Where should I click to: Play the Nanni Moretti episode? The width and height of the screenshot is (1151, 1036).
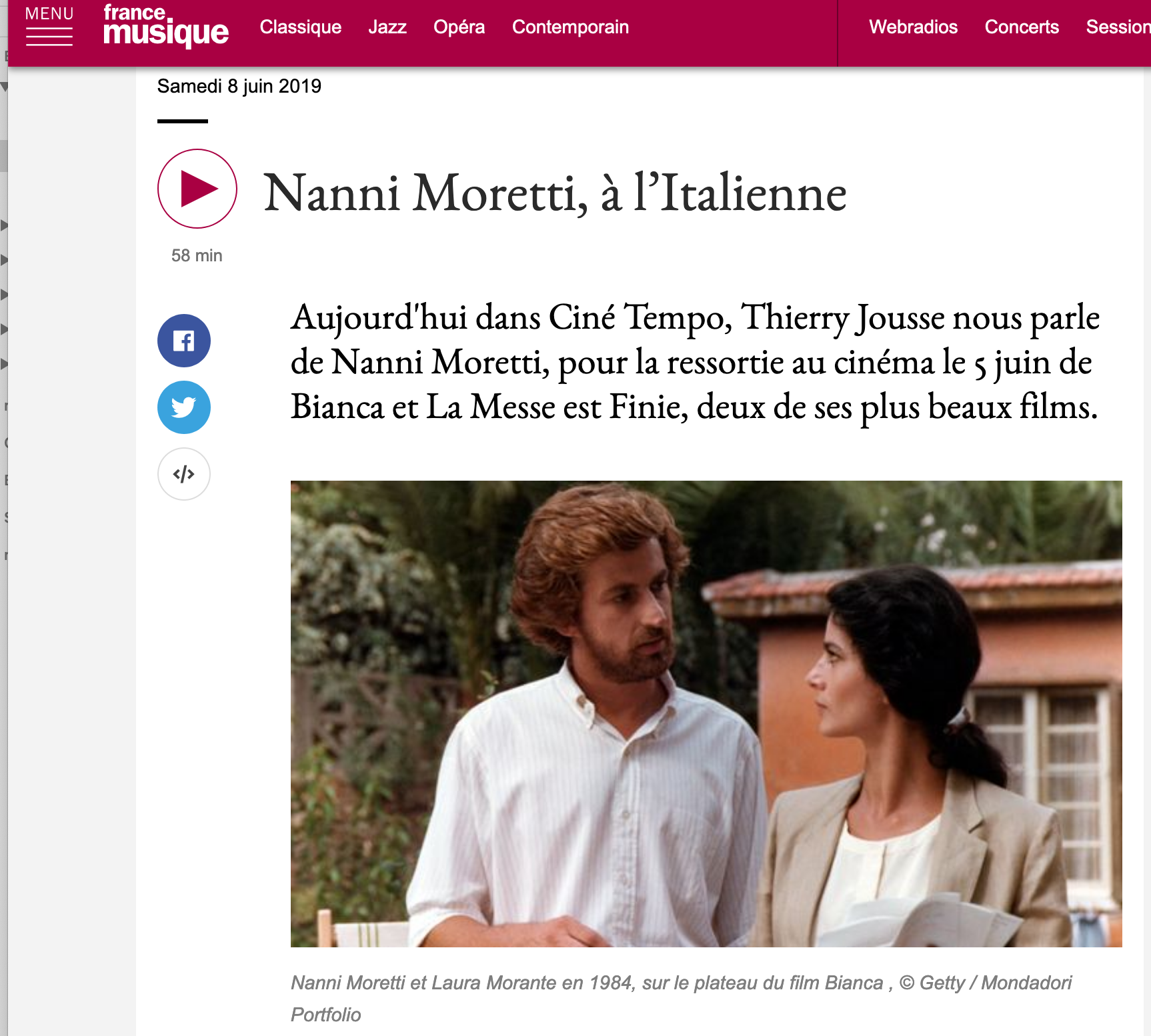click(197, 189)
